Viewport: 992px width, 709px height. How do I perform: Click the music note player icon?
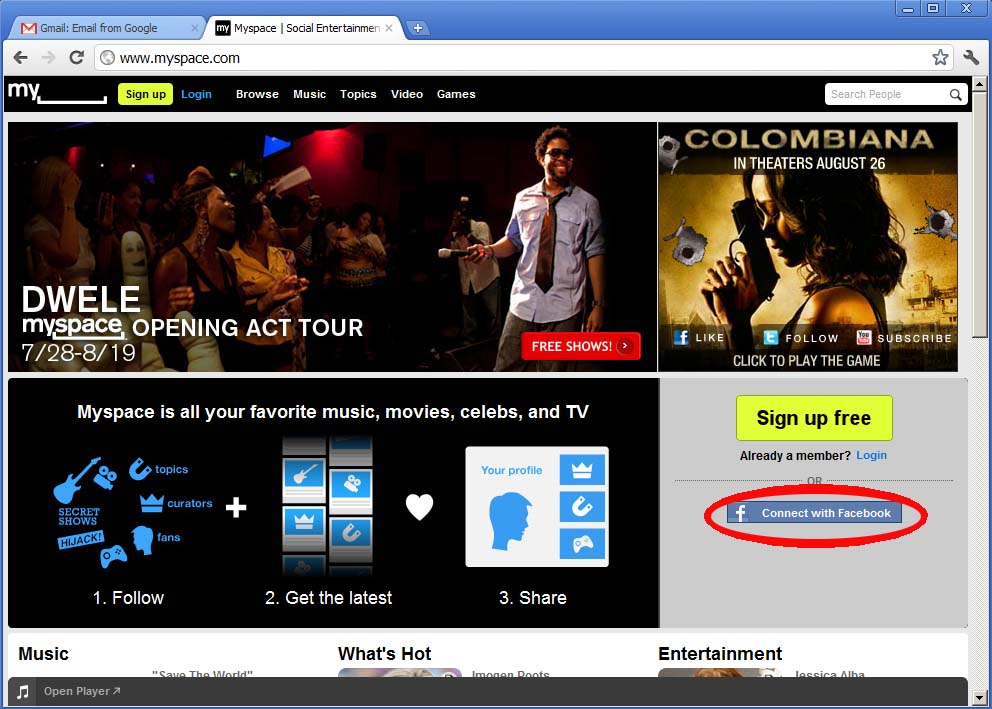pos(23,691)
